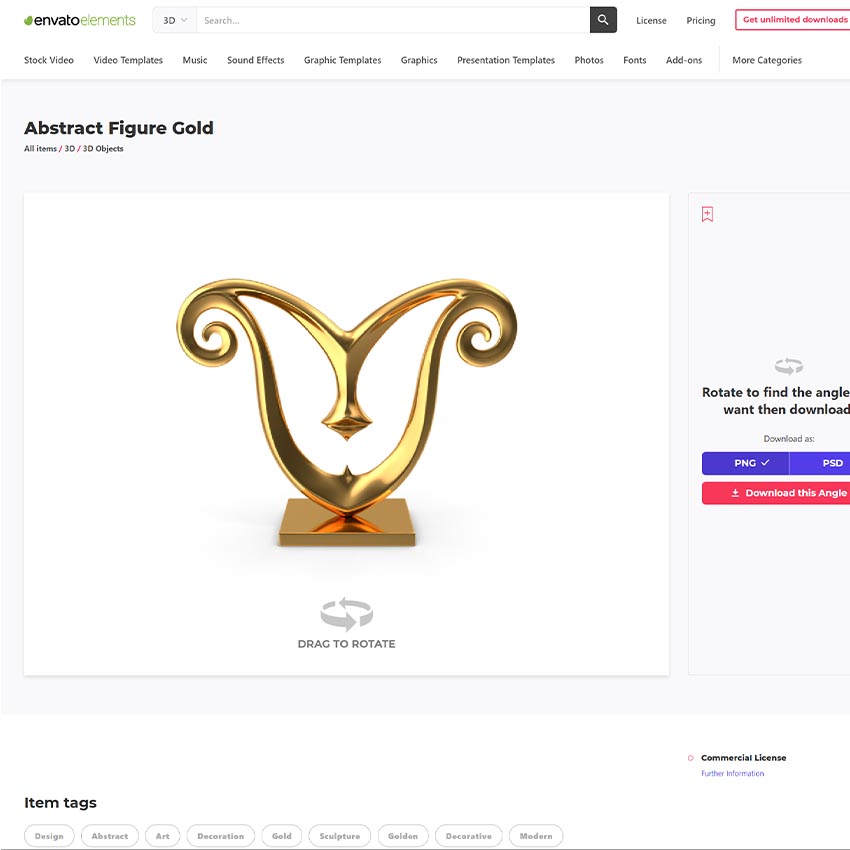The width and height of the screenshot is (850, 850).
Task: Open the Further Information link
Action: (x=732, y=774)
